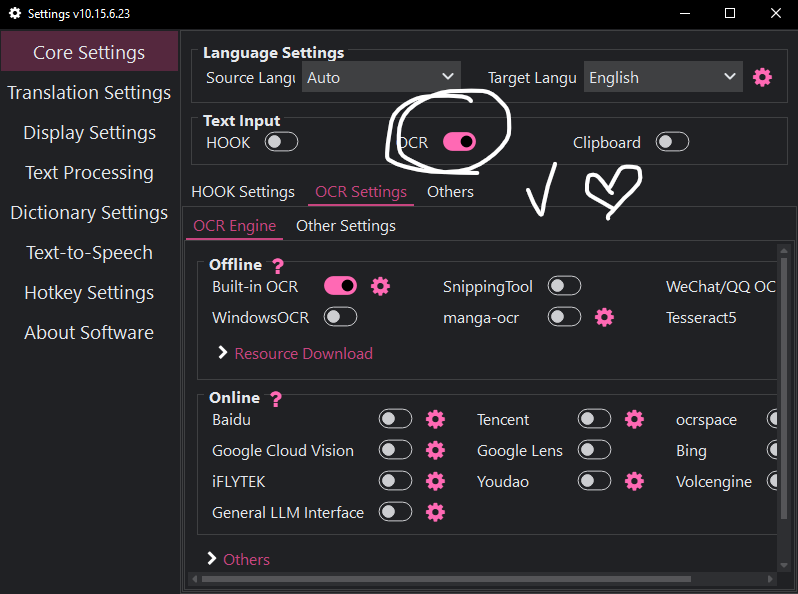Turn on the Clipboard input toggle
Image resolution: width=798 pixels, height=594 pixels.
coord(672,142)
